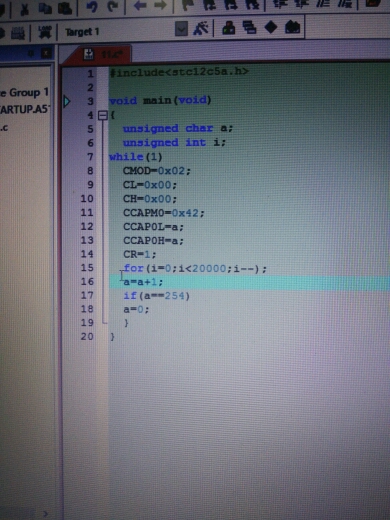Open the Target 1 selection dropdown arrow
This screenshot has width=390, height=520.
[181, 29]
